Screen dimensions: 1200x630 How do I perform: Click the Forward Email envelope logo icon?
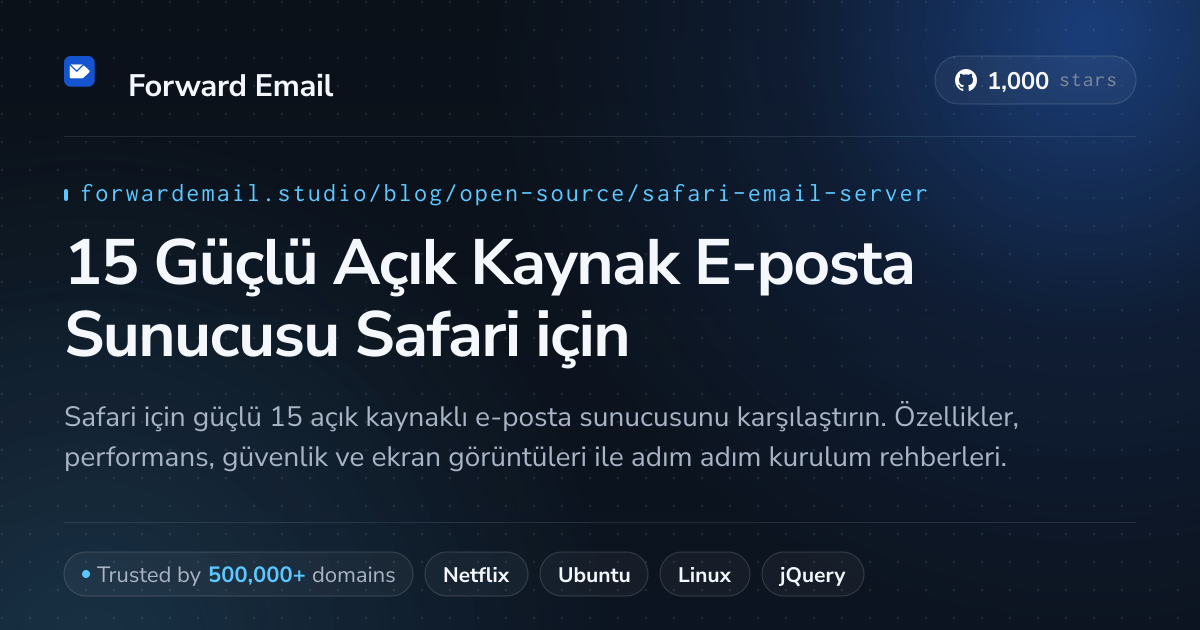tap(79, 71)
